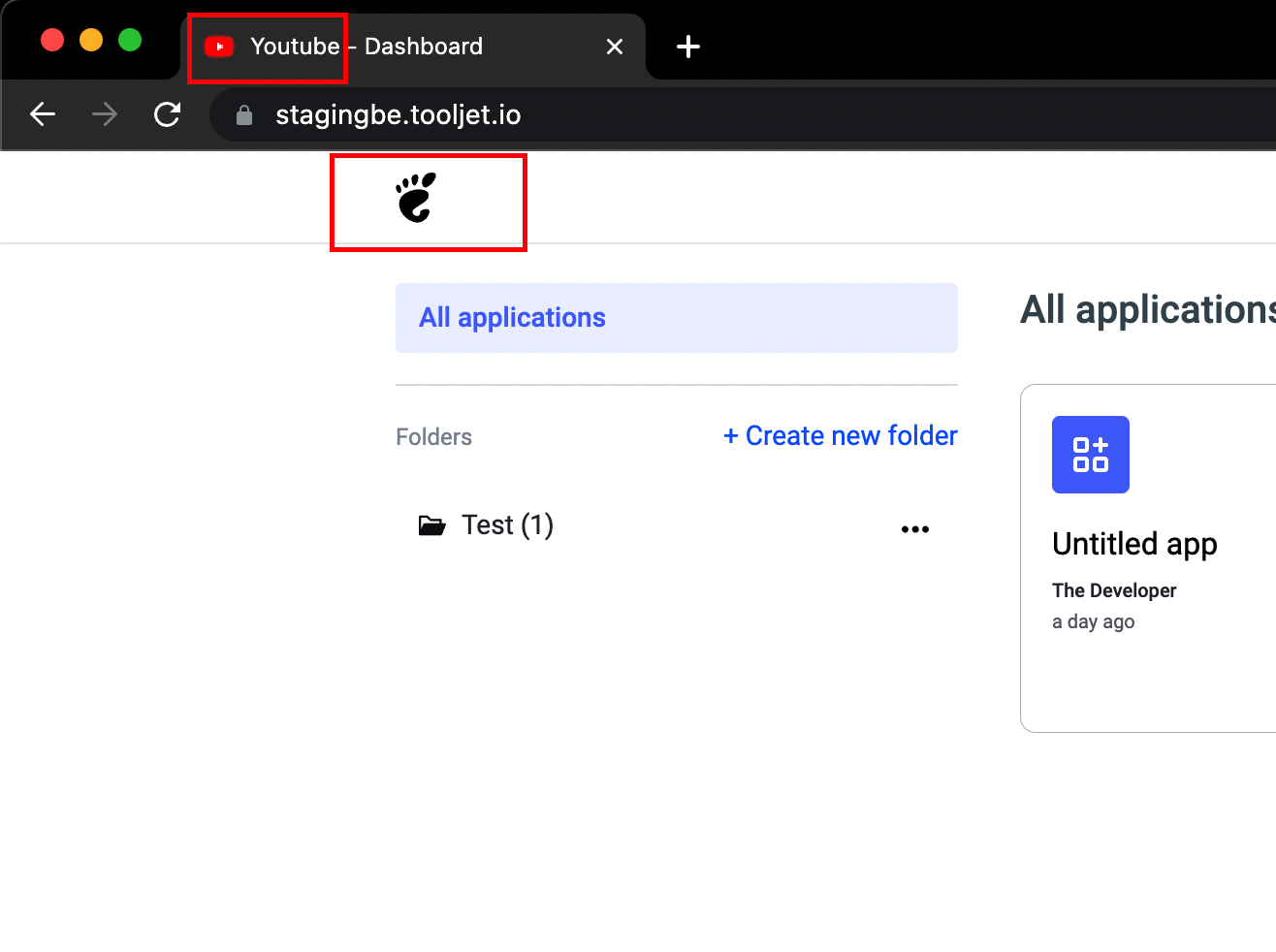The width and height of the screenshot is (1276, 952).
Task: Reload the page with the refresh icon
Action: point(168,114)
